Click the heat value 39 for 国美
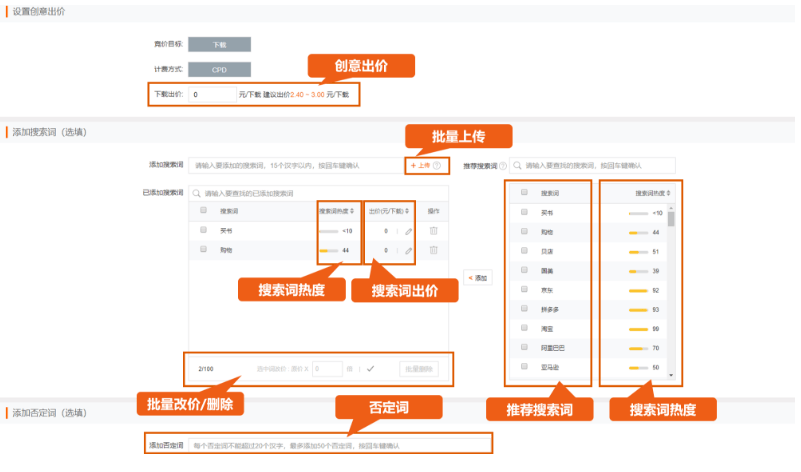 coord(655,271)
